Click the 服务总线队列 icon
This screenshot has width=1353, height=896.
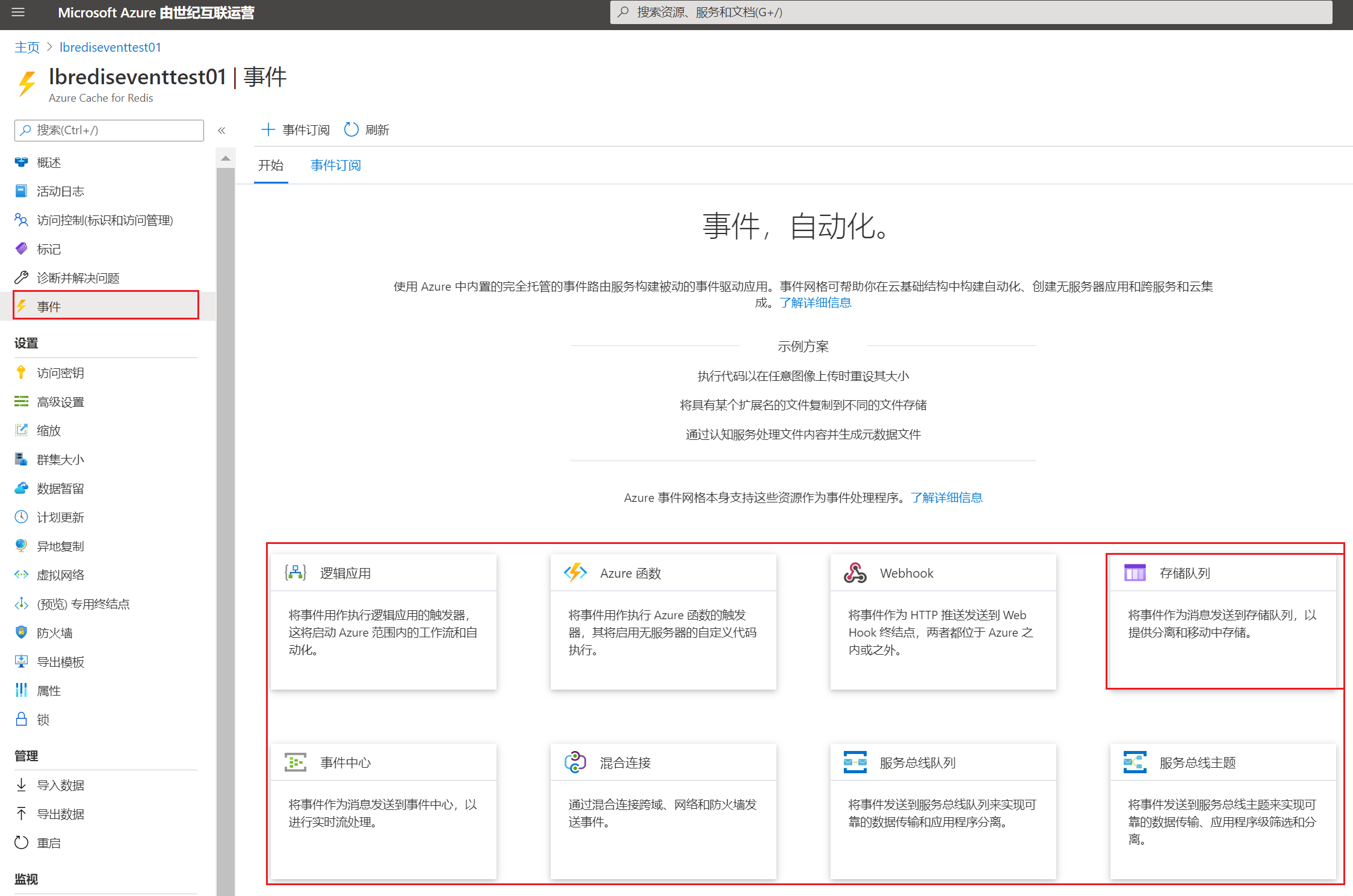(855, 762)
